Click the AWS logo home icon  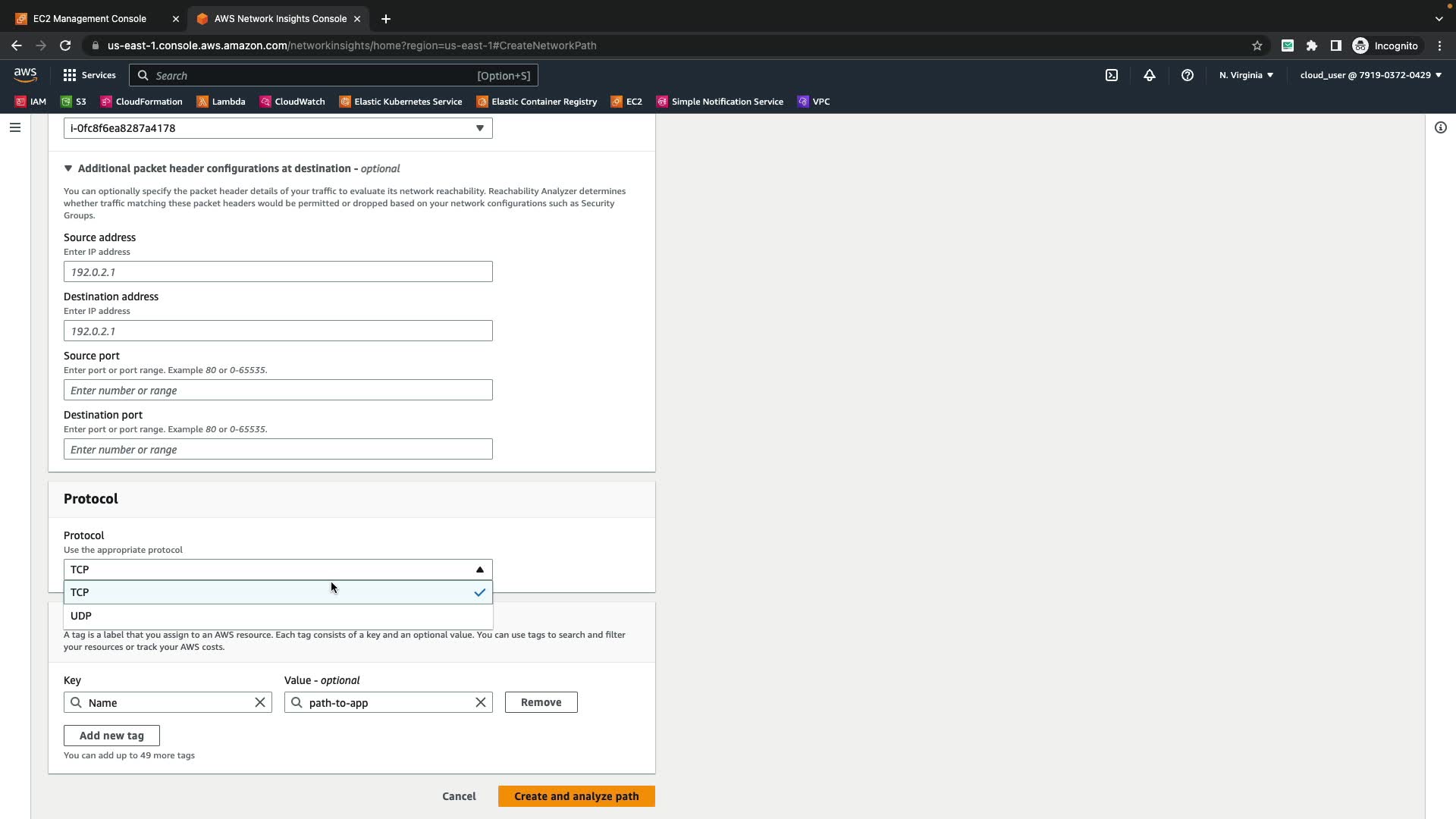click(x=25, y=75)
